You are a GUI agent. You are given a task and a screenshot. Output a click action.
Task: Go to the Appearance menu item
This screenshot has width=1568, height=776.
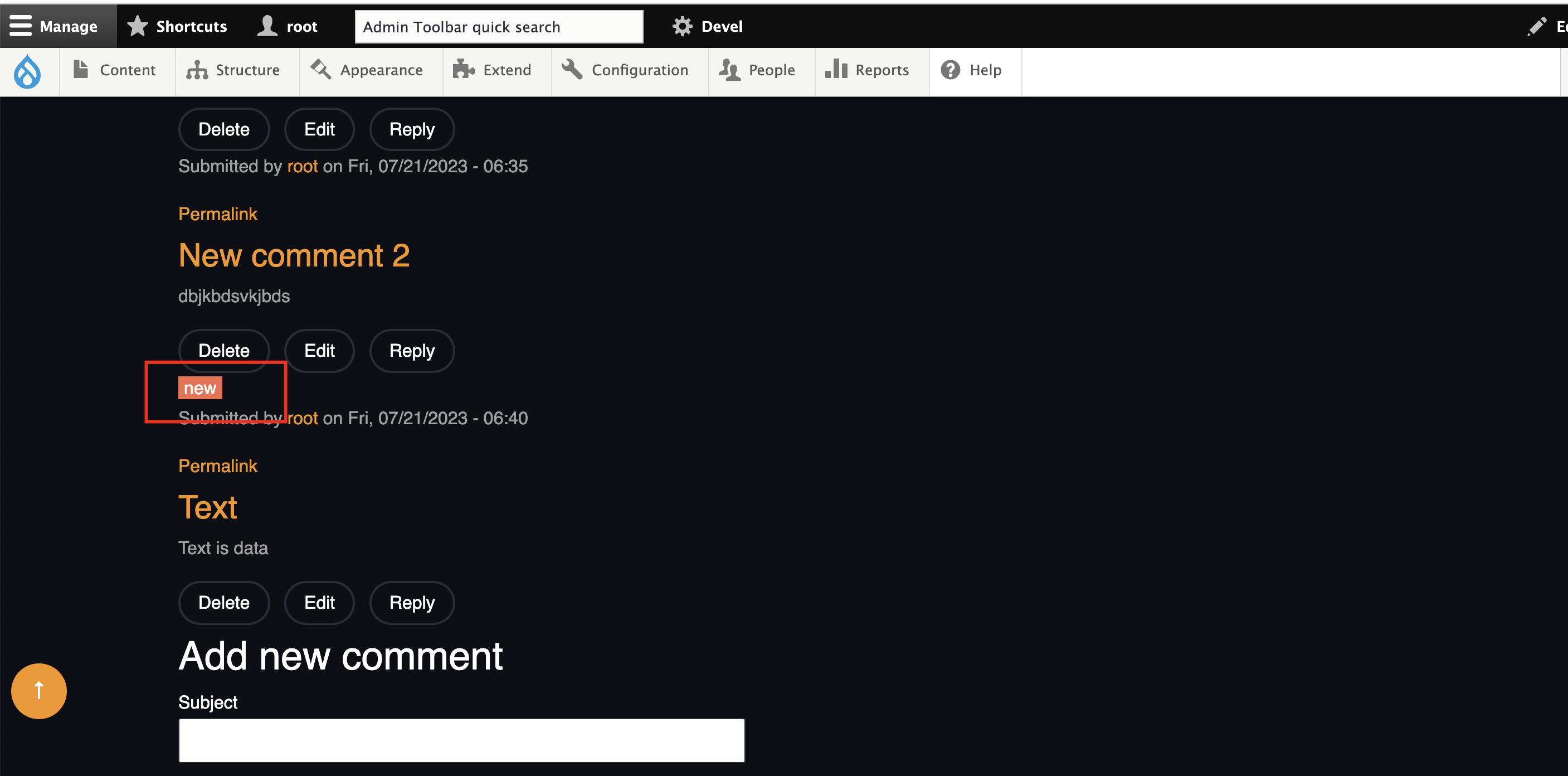click(x=368, y=70)
